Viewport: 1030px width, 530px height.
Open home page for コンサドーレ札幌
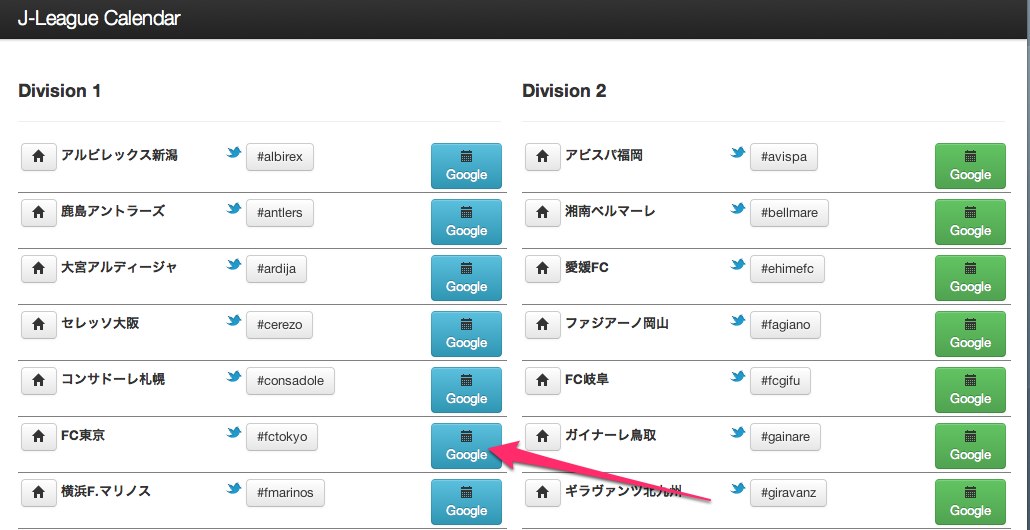click(x=39, y=380)
